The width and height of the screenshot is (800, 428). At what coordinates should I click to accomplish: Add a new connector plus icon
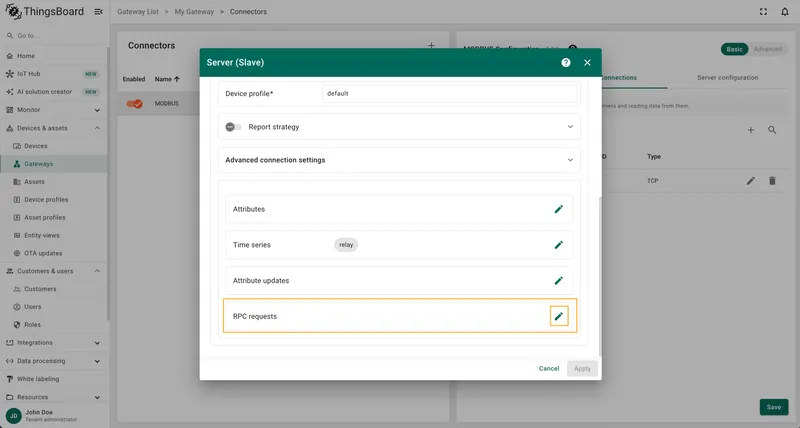click(x=431, y=45)
